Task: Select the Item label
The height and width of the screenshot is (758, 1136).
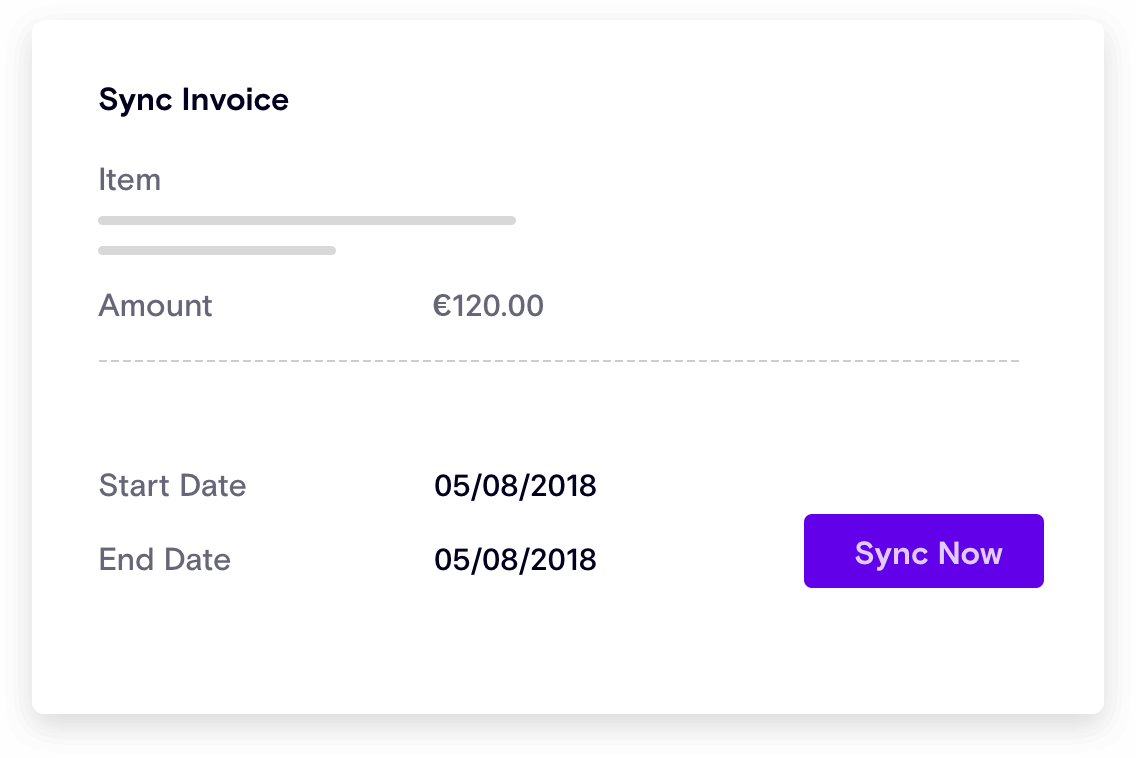Action: coord(129,180)
